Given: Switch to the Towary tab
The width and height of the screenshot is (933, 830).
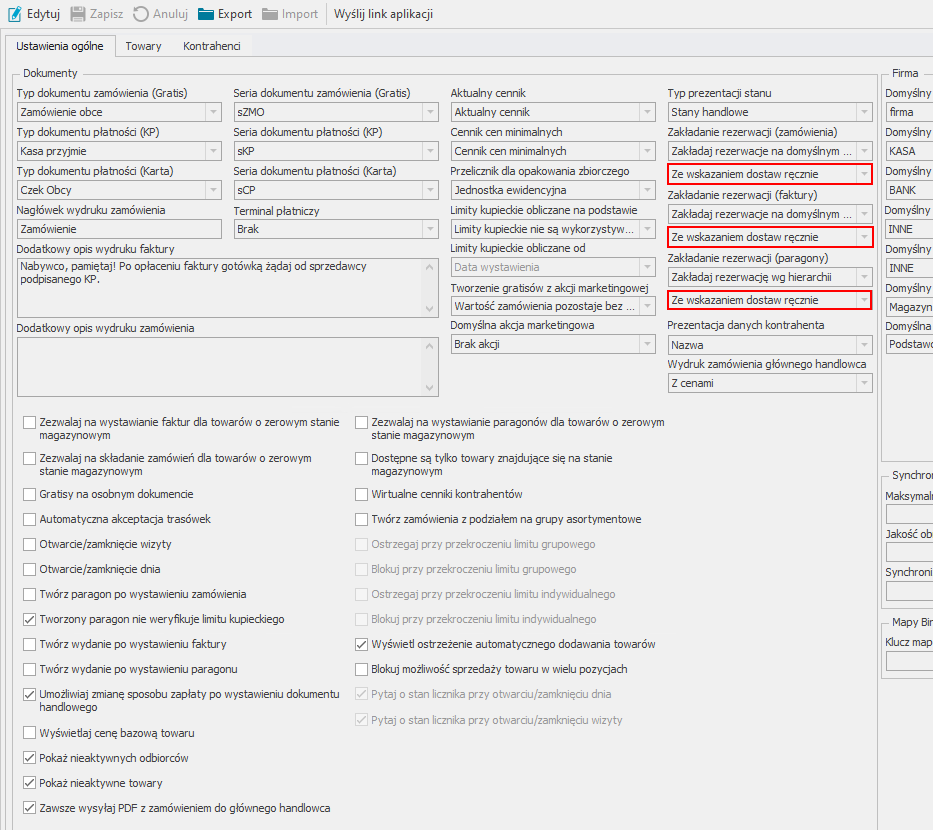Looking at the screenshot, I should click(x=143, y=46).
